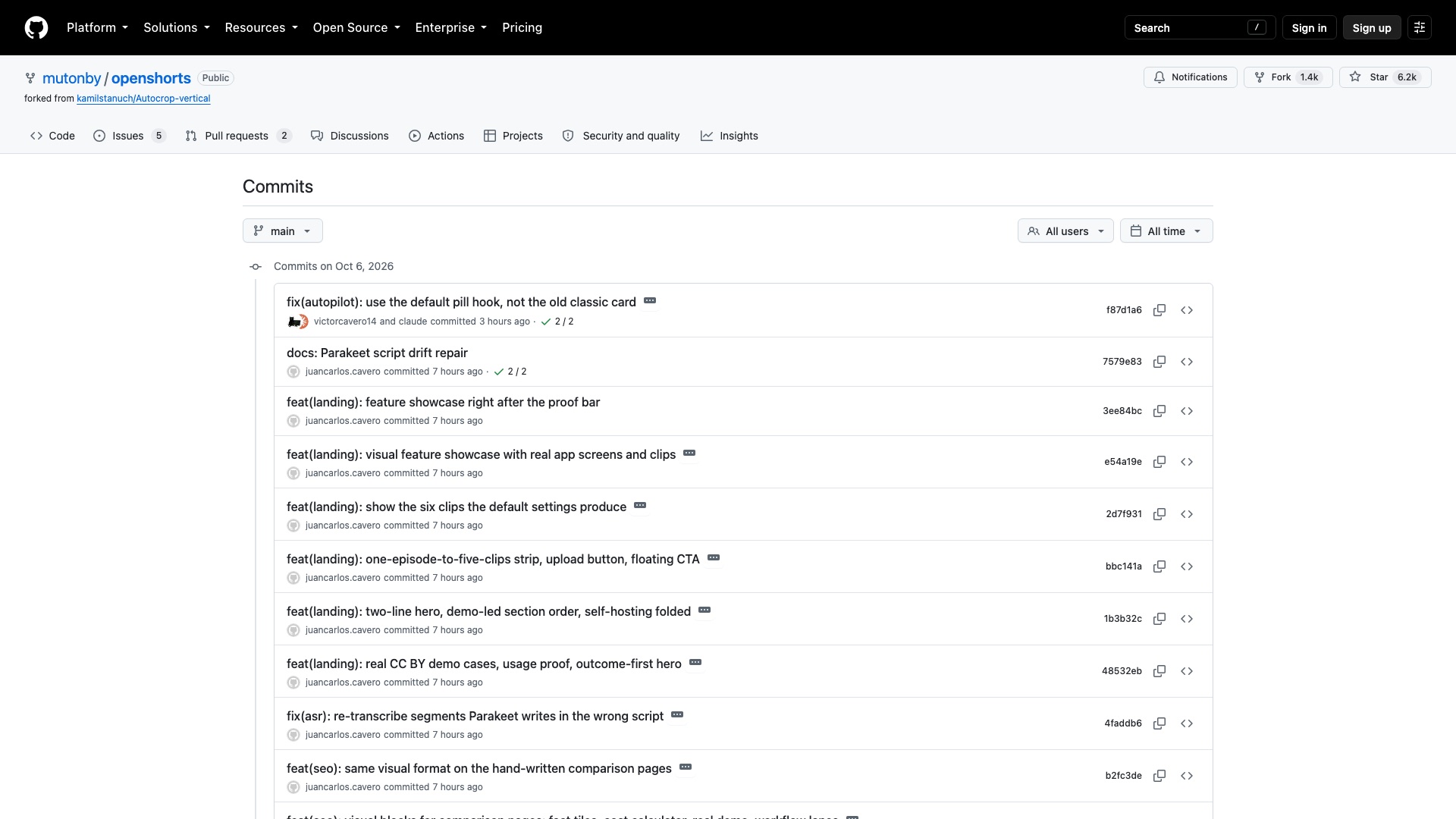Expand description of fix(asr) re-transcribe commit
The width and height of the screenshot is (1456, 819).
(x=677, y=715)
